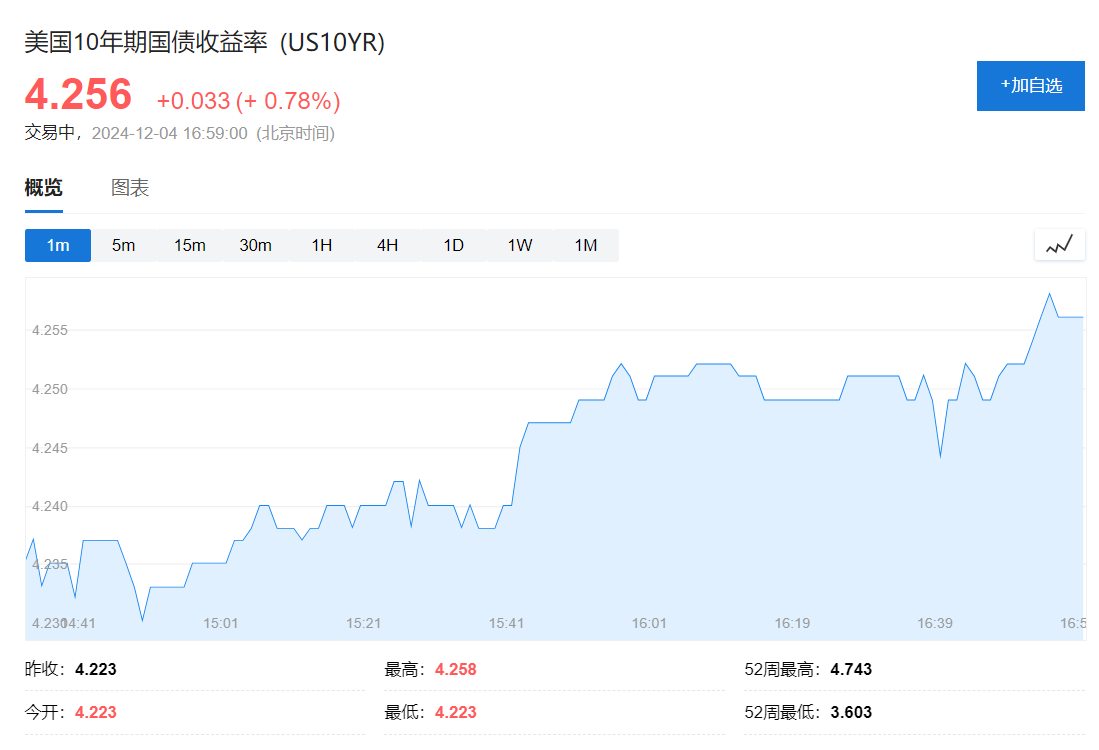Click the 最高 value 4.258
The width and height of the screenshot is (1099, 750).
click(x=456, y=669)
